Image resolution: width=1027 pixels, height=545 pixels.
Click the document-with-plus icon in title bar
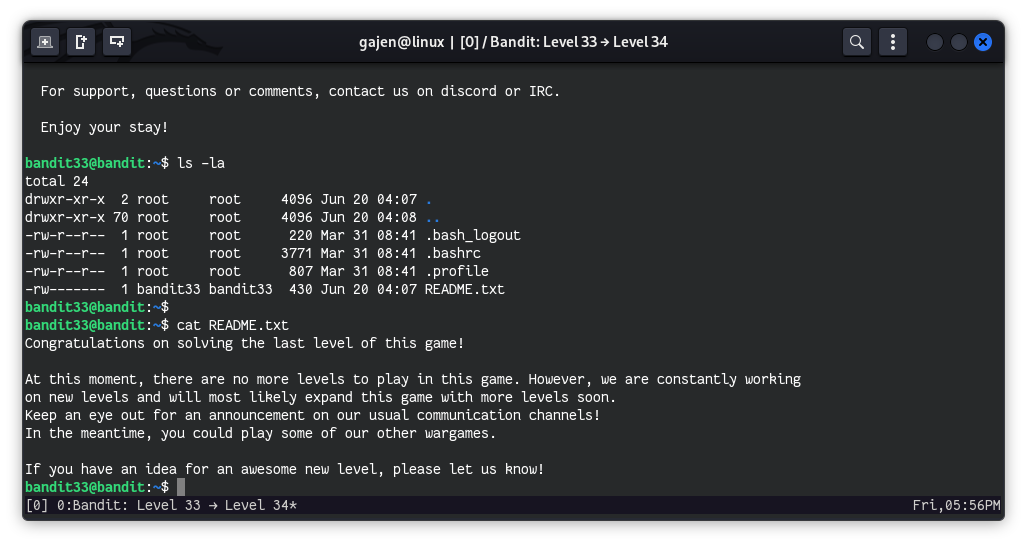tap(81, 42)
